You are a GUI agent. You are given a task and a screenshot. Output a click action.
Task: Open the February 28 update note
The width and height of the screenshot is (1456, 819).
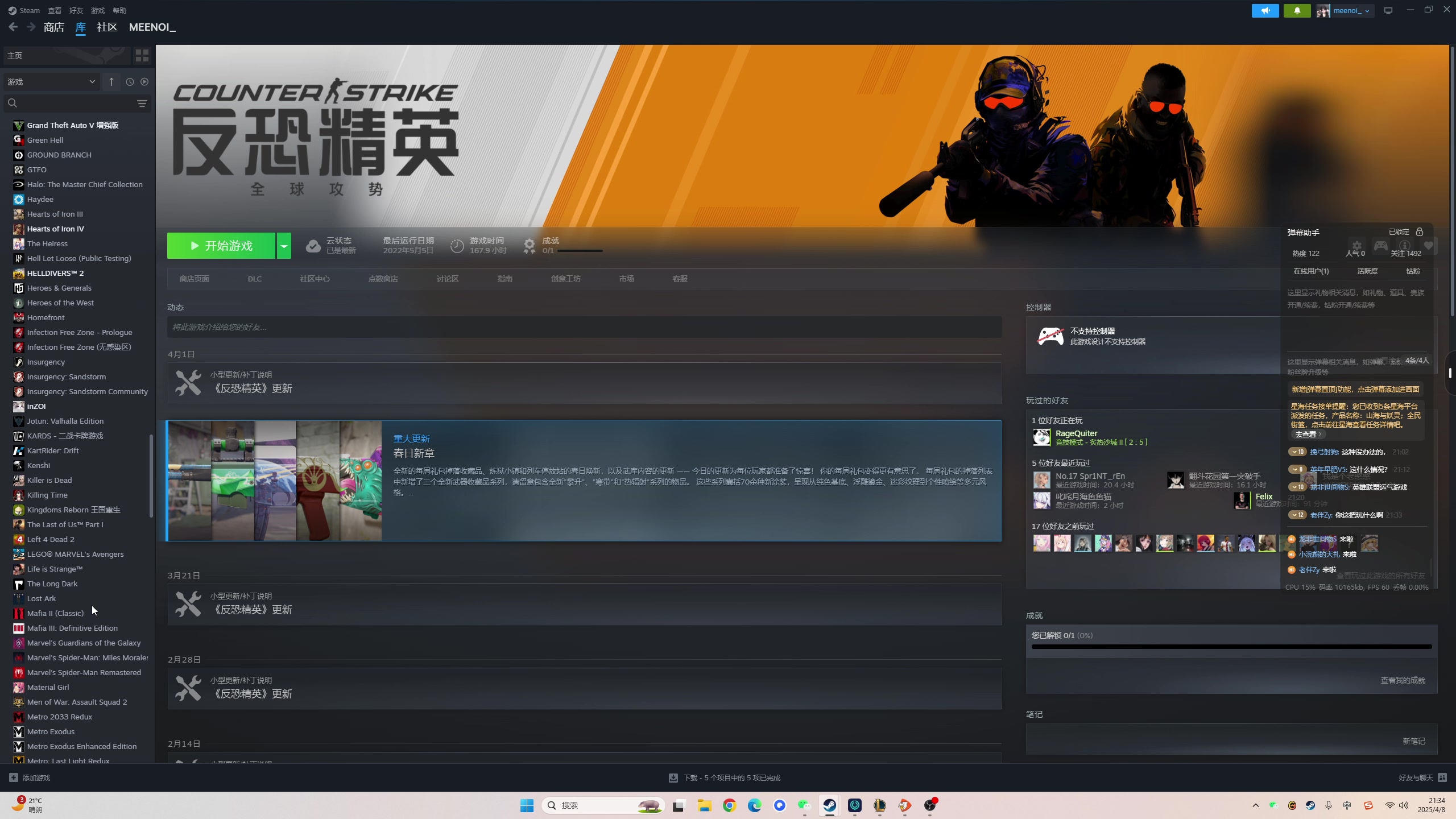coord(584,688)
